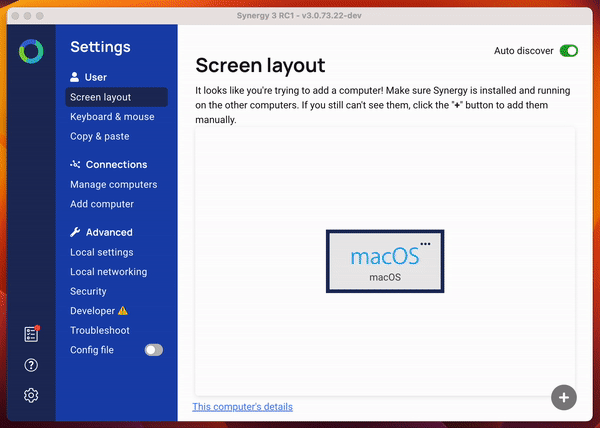Open the Troubleshoot page
Viewport: 600px width, 428px height.
coord(100,330)
